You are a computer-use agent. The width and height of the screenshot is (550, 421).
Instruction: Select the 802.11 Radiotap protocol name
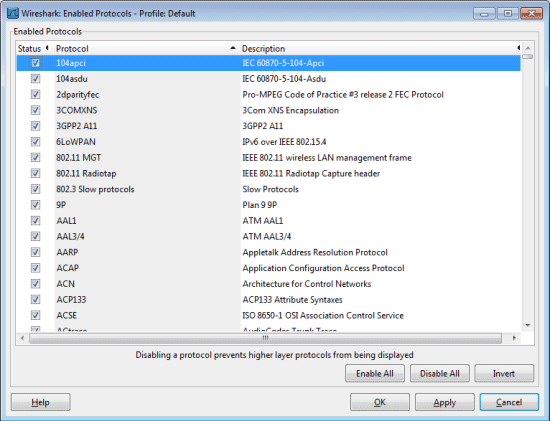point(86,173)
